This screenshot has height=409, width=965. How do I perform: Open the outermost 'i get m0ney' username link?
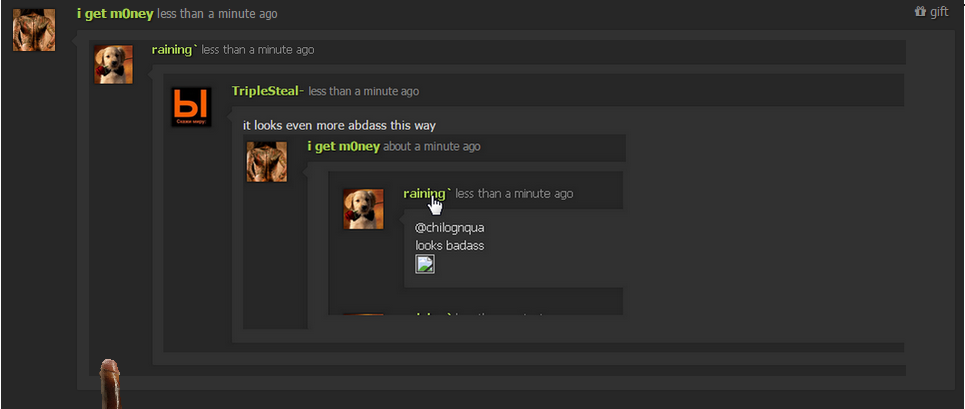[114, 14]
